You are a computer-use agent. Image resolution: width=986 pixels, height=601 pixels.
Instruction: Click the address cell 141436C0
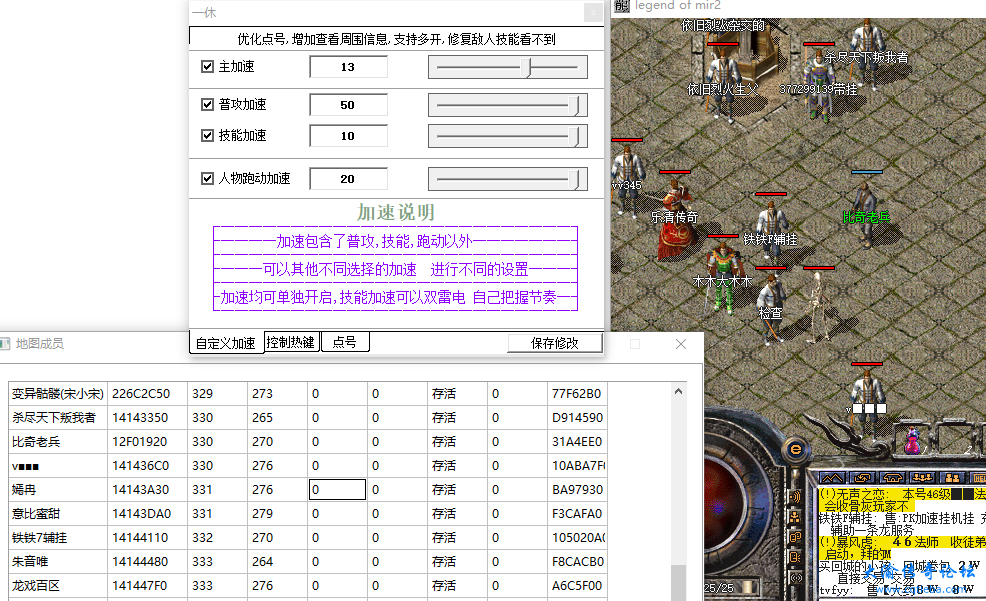pos(148,466)
